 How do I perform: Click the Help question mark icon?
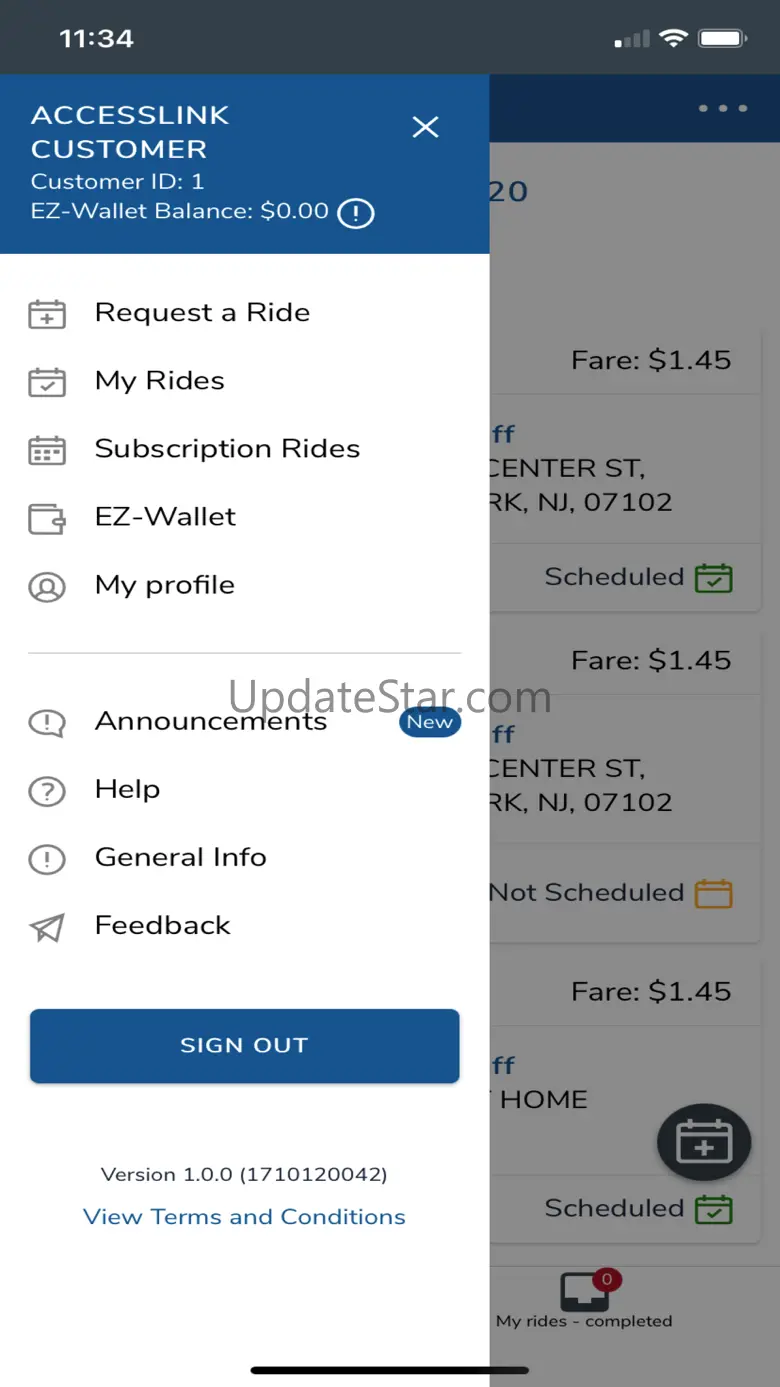click(47, 791)
